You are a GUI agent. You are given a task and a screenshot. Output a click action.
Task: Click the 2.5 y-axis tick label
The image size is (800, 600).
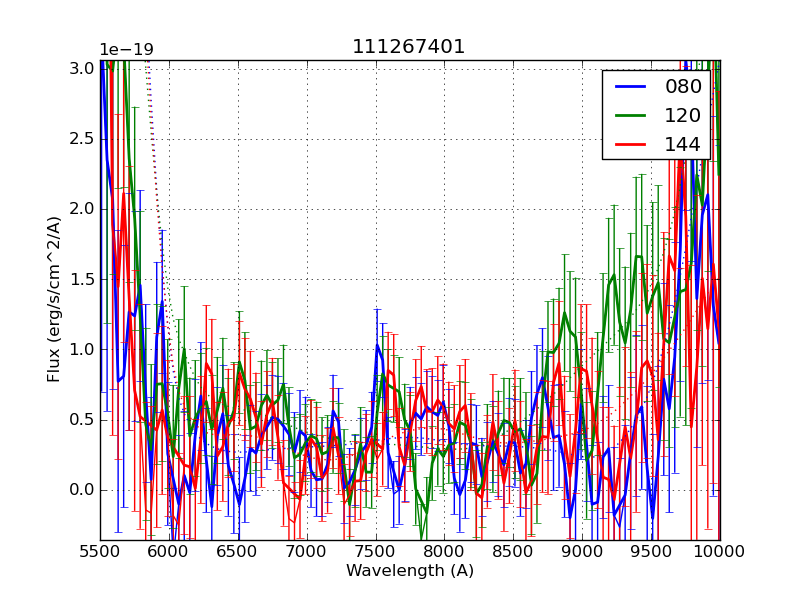[82, 138]
